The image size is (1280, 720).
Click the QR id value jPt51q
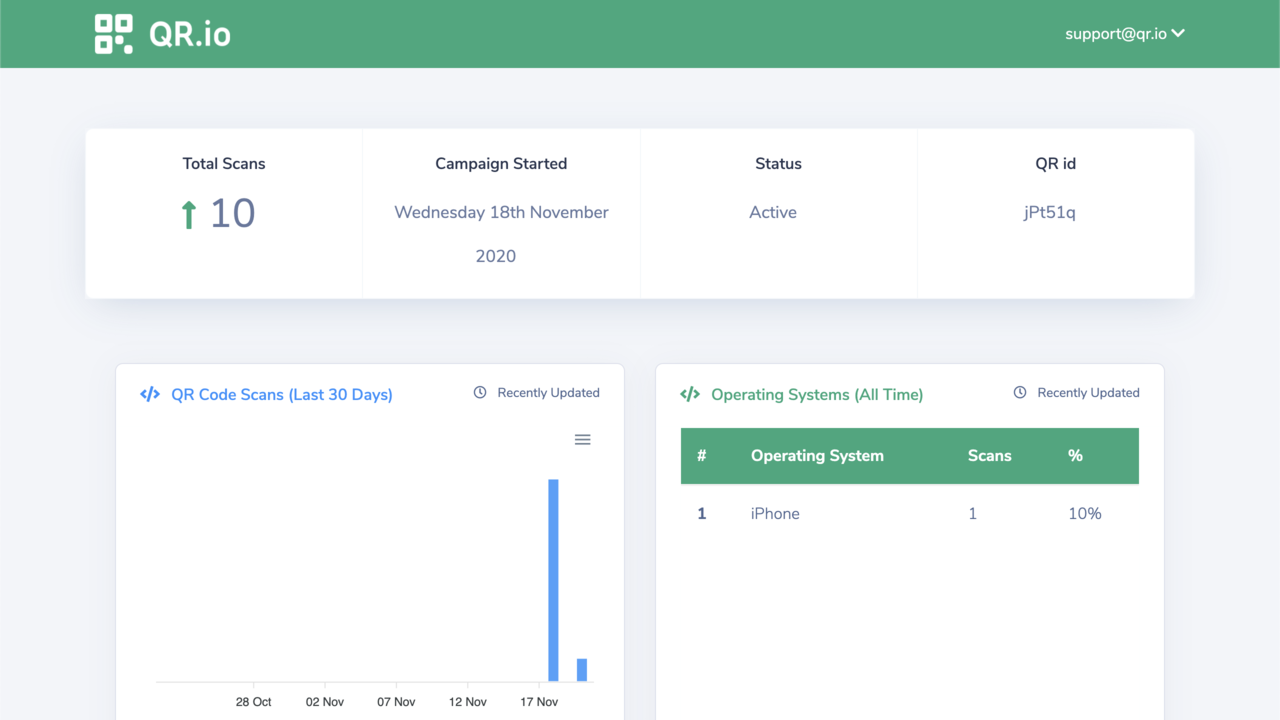1049,212
